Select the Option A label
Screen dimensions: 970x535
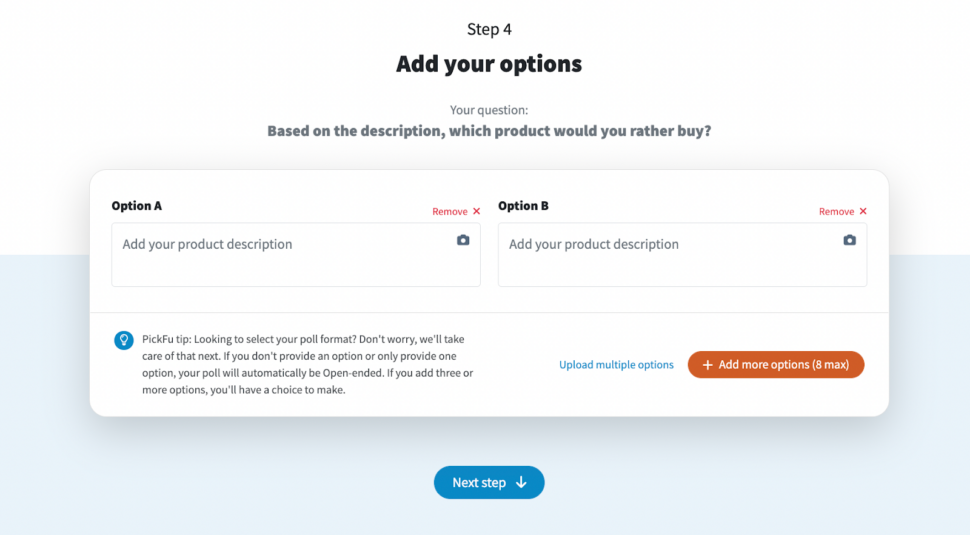(137, 206)
